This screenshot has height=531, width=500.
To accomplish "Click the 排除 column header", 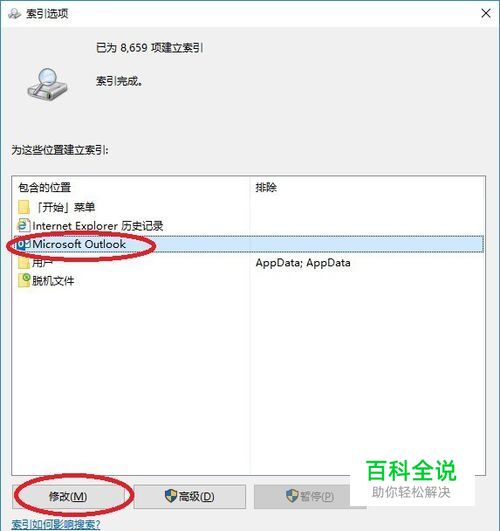I will [266, 187].
